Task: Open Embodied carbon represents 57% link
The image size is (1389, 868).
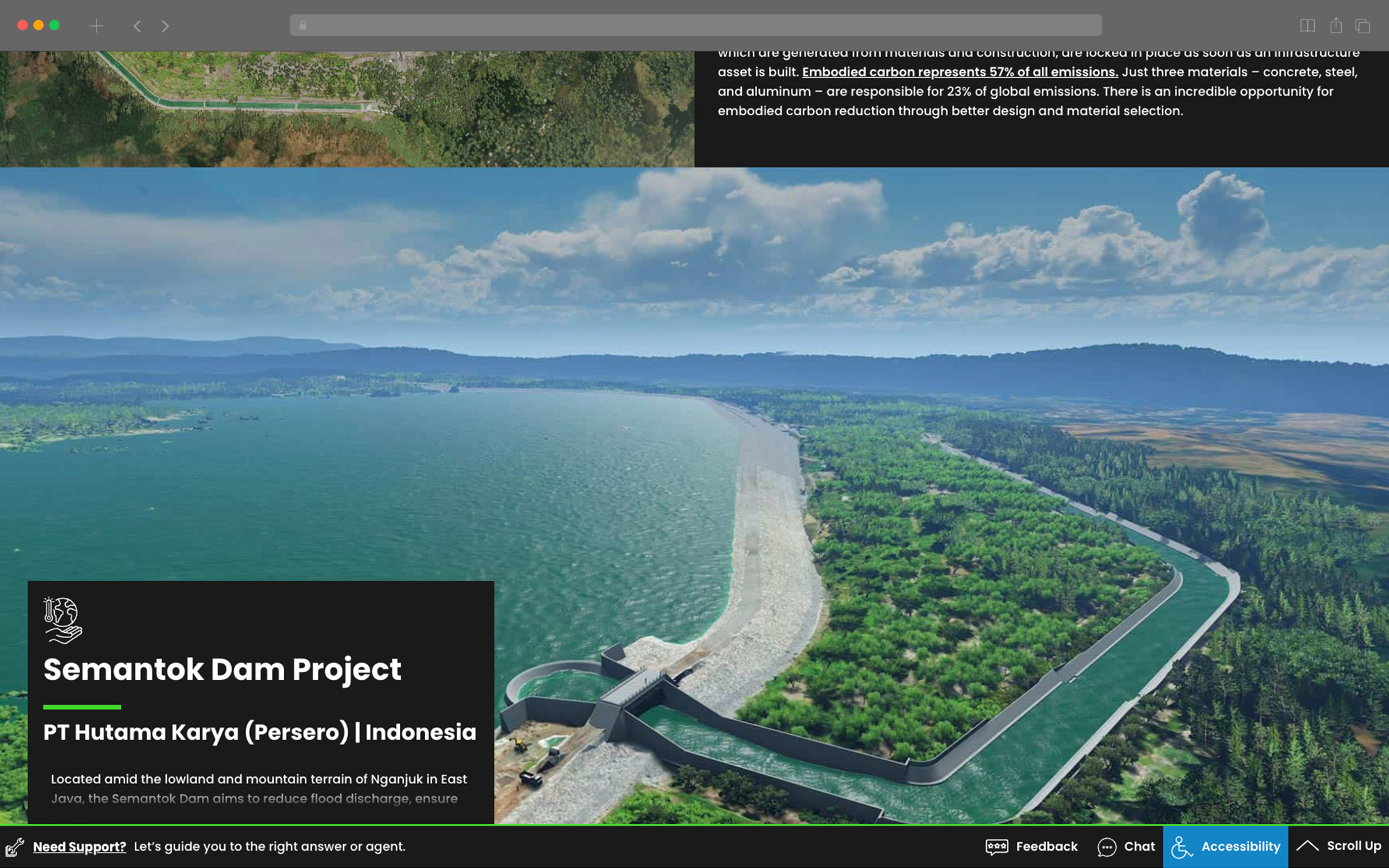Action: pyautogui.click(x=960, y=72)
